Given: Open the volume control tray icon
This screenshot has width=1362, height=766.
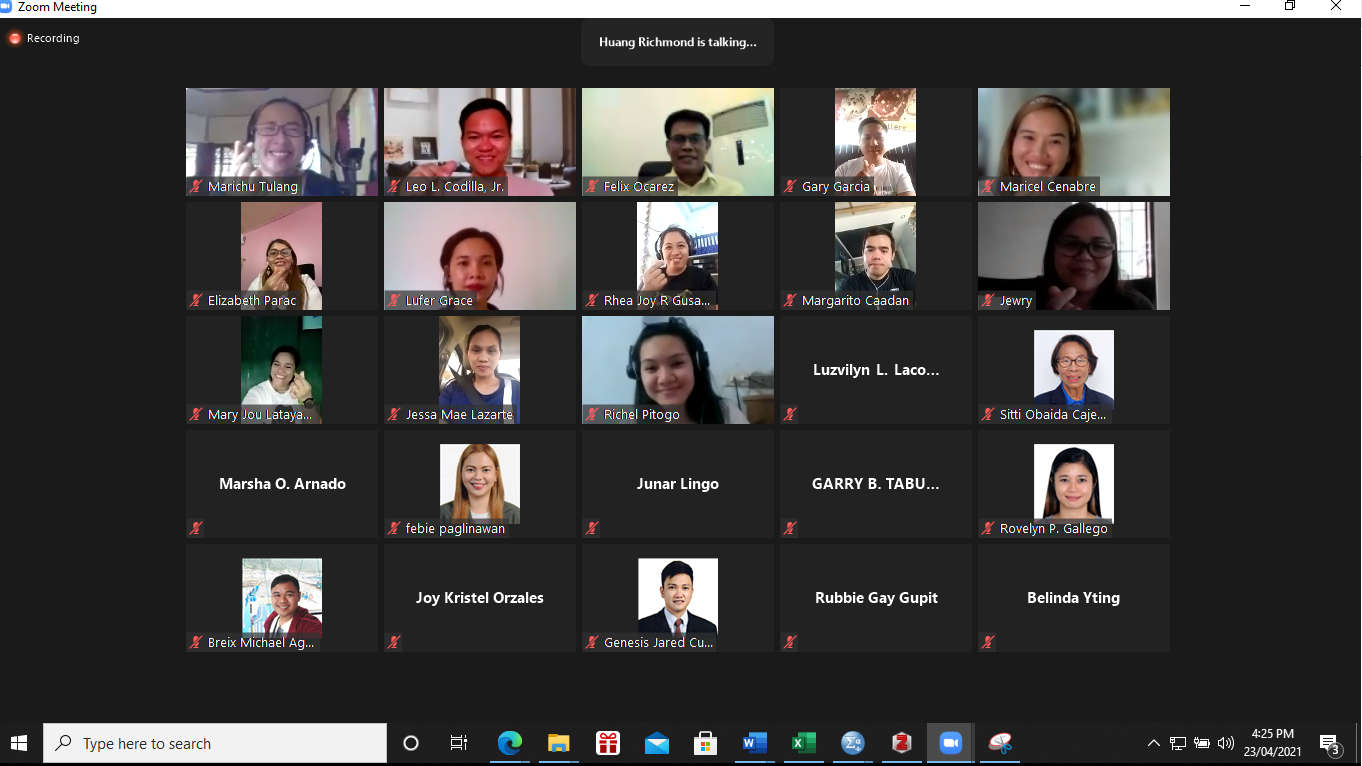Looking at the screenshot, I should point(1226,743).
